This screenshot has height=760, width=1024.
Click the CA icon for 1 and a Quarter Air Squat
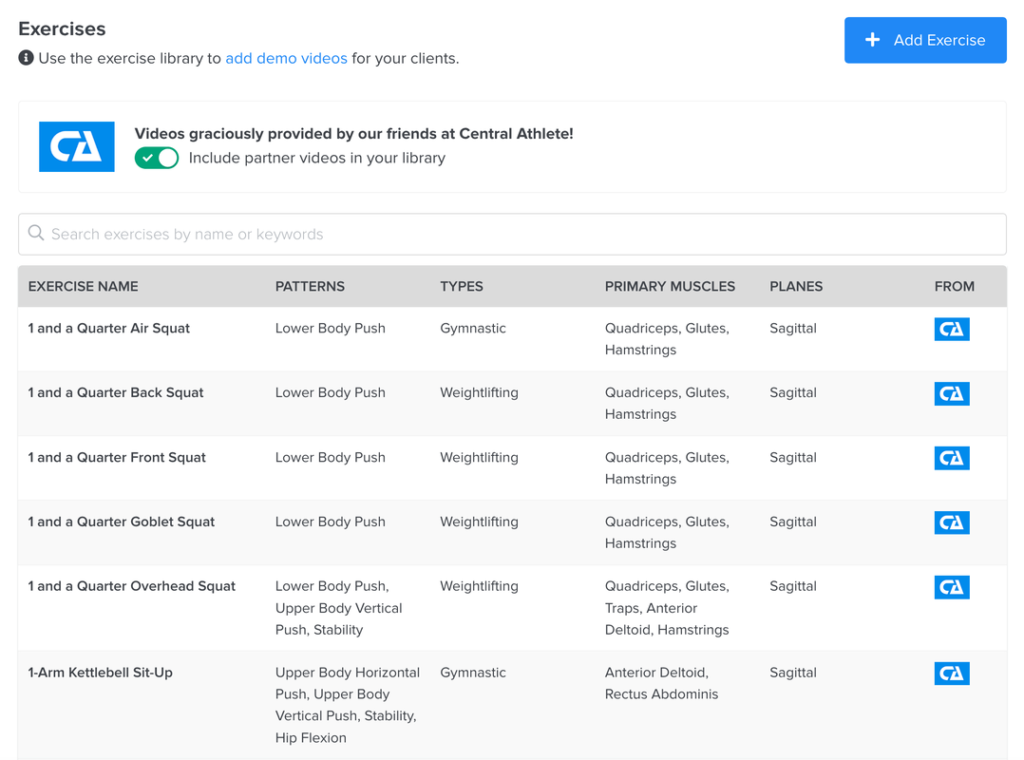[x=951, y=329]
